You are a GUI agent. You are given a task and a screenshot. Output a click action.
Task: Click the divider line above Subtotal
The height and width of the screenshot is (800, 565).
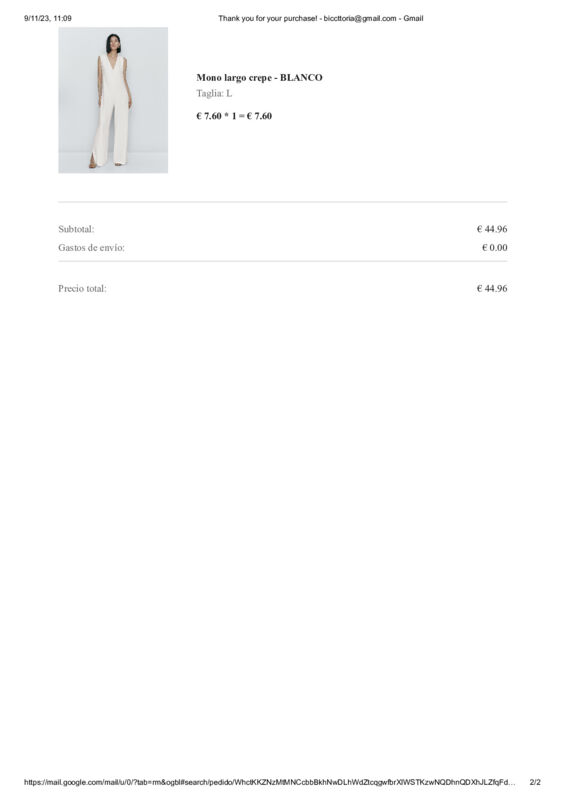click(x=283, y=202)
